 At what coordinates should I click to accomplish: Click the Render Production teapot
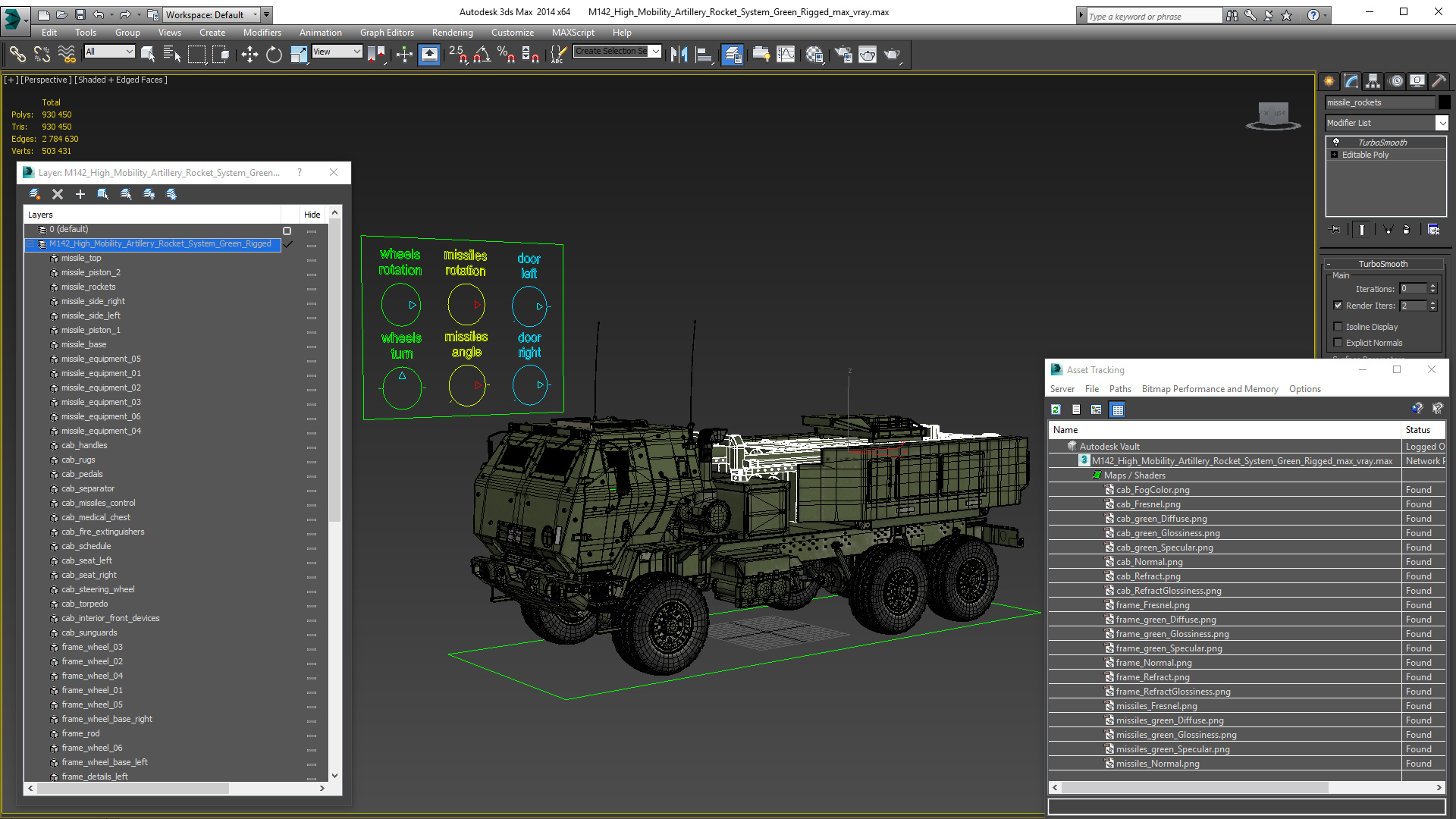[x=893, y=54]
